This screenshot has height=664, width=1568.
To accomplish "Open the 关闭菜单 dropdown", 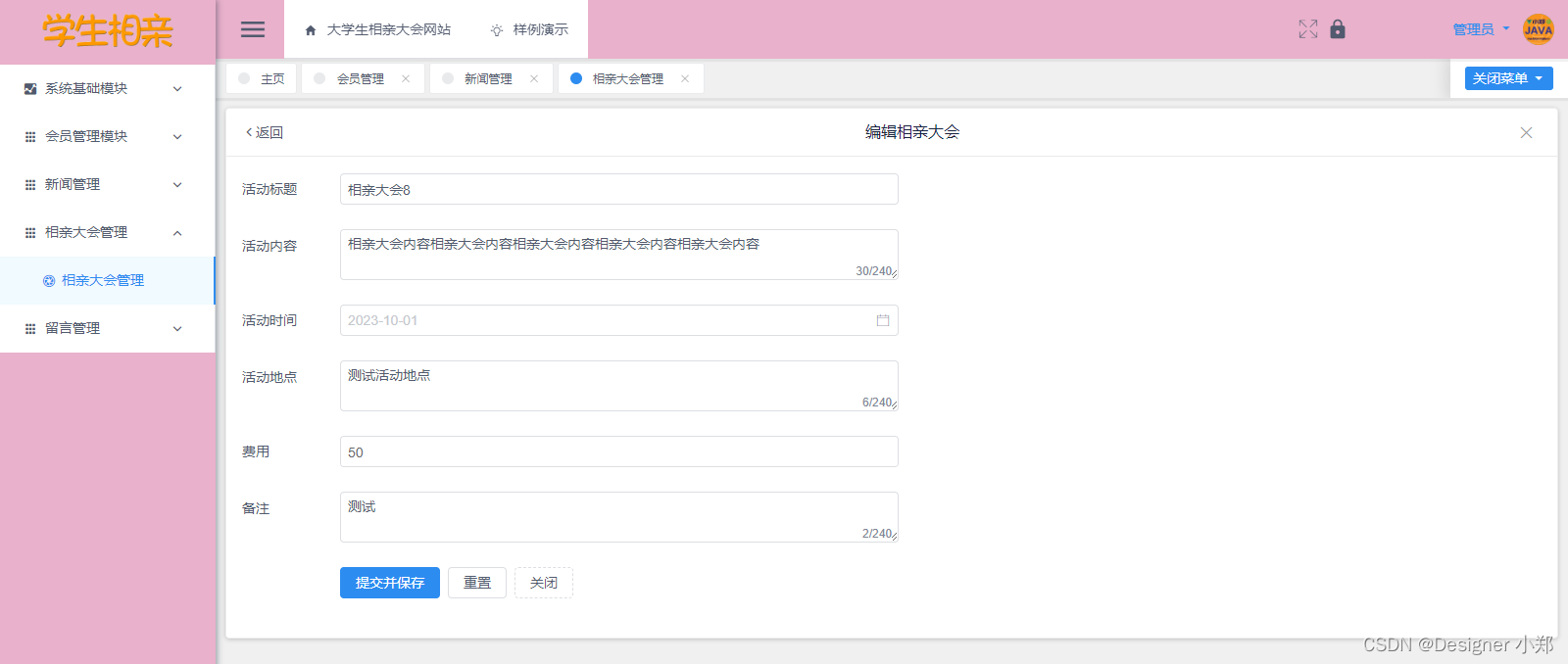I will pyautogui.click(x=1508, y=78).
